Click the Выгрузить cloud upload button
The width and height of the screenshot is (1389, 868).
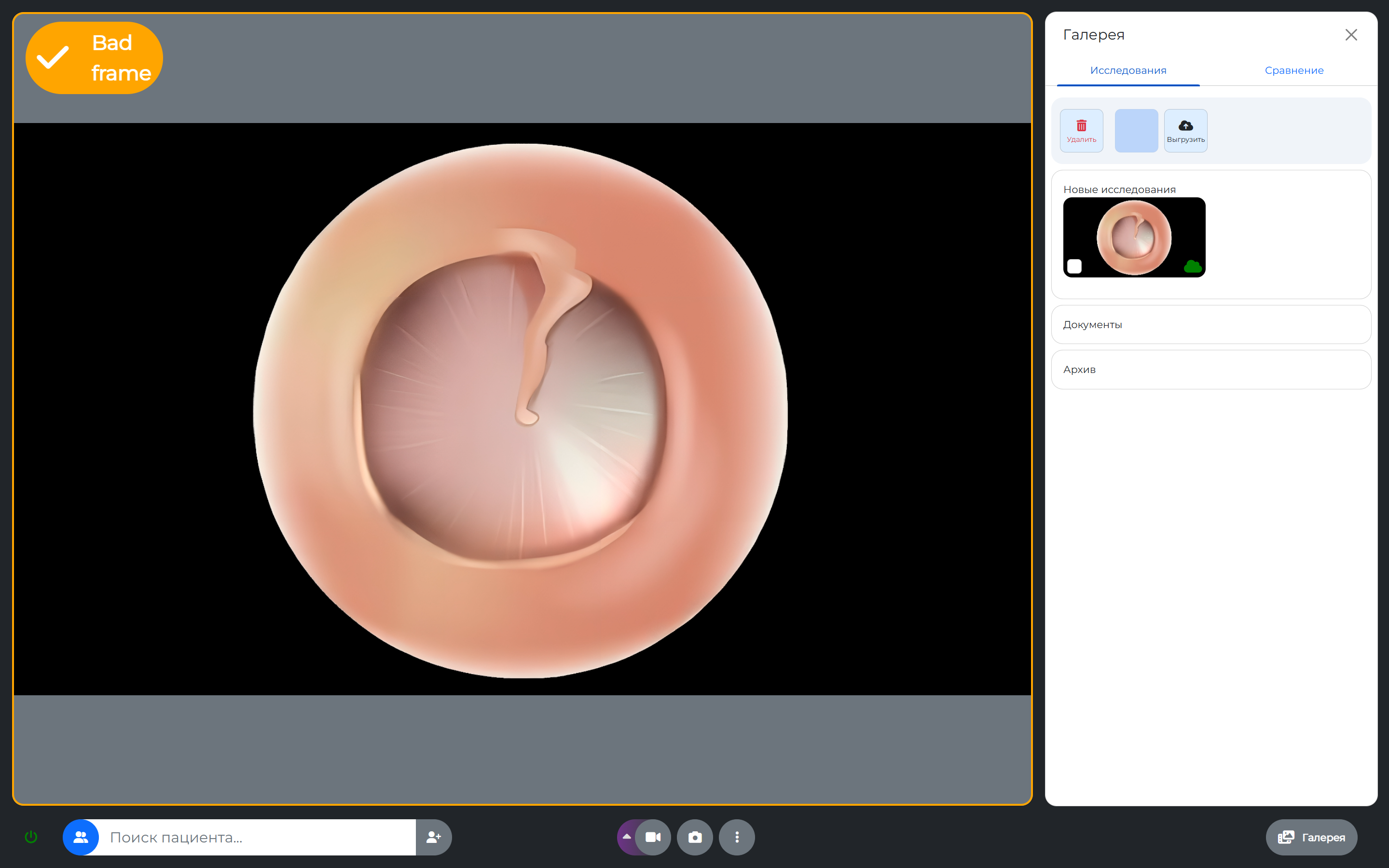point(1185,131)
